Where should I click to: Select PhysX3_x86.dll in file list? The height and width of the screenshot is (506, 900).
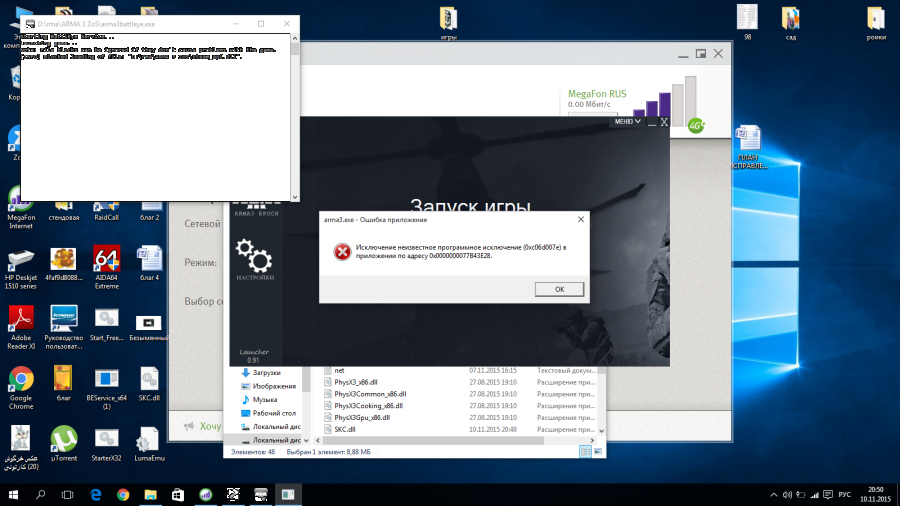coord(356,382)
